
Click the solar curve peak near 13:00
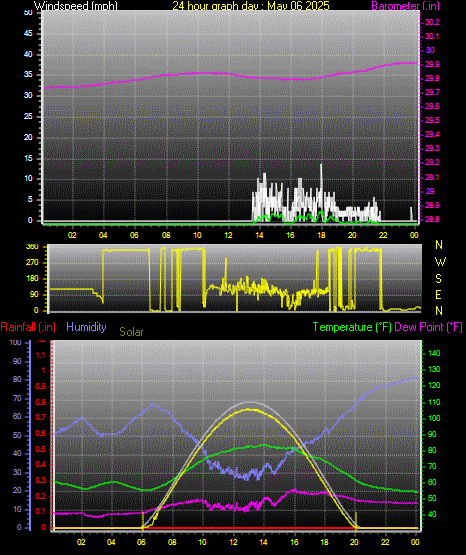(x=248, y=410)
